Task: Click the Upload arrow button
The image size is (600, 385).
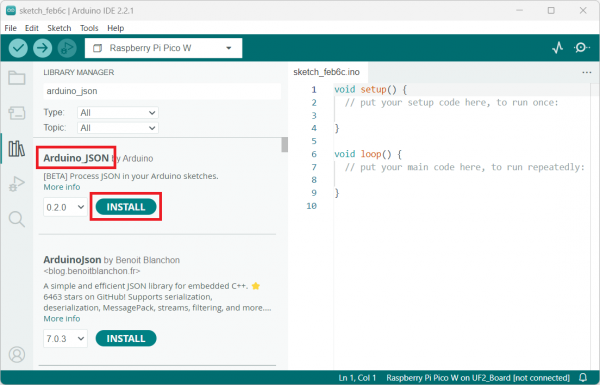Action: [42, 48]
